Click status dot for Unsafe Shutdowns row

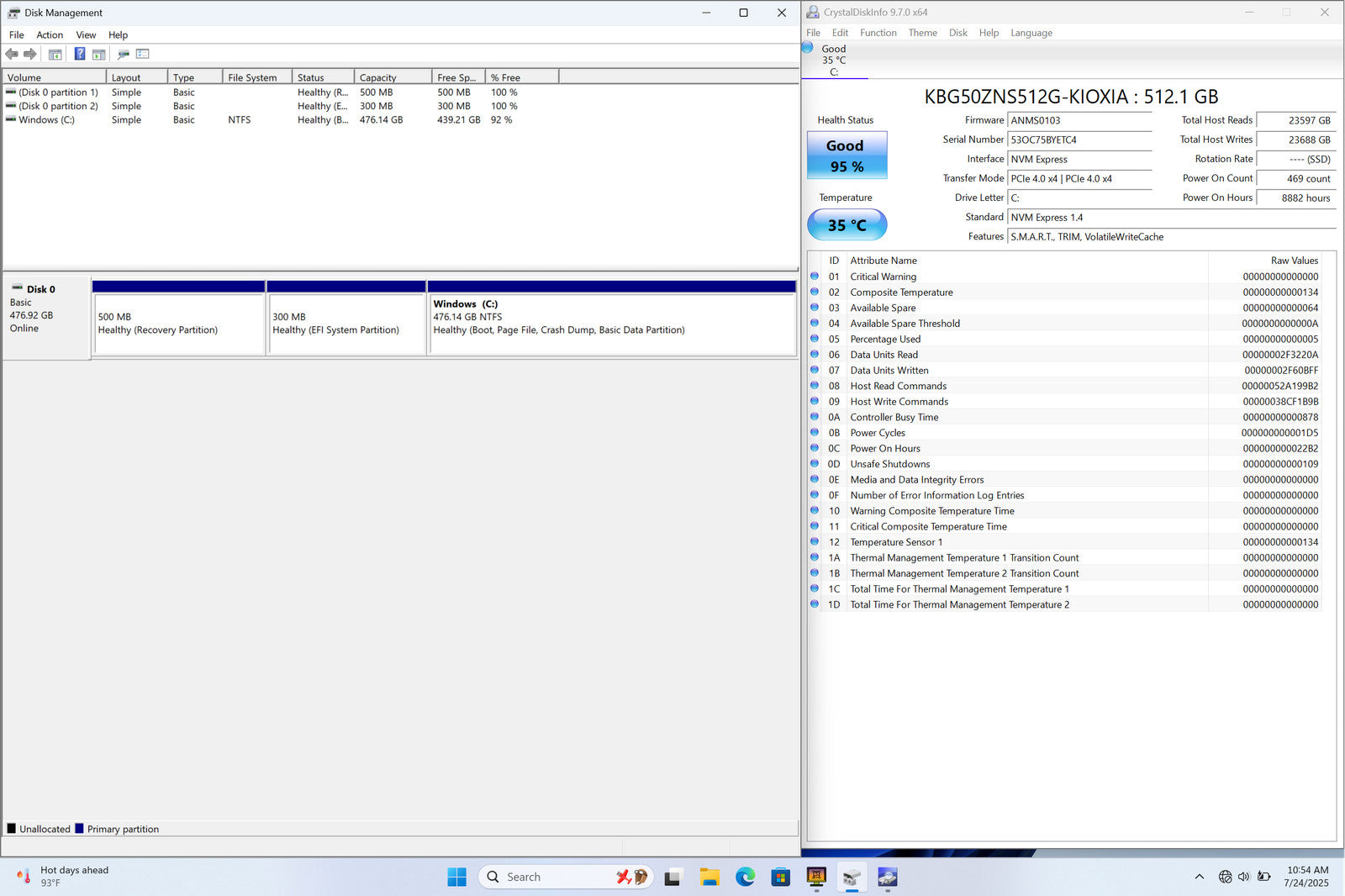(815, 463)
